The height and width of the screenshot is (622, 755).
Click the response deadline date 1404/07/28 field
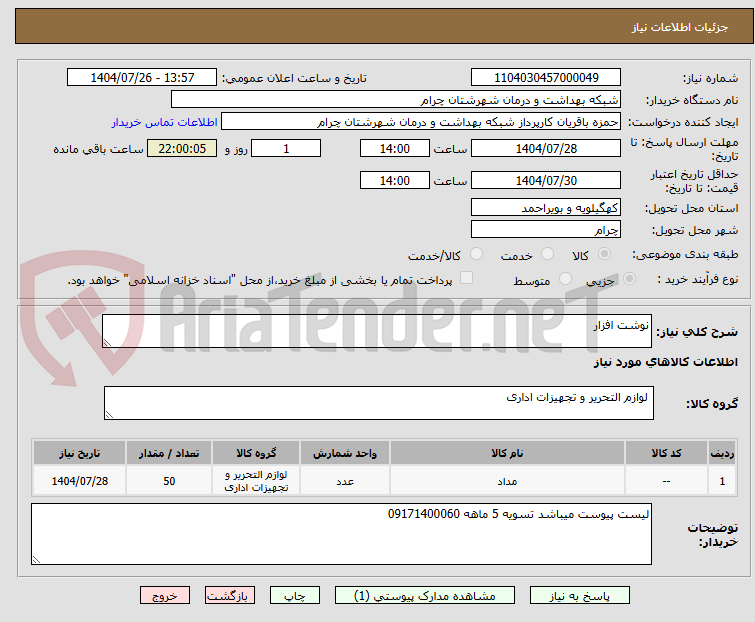[546, 148]
